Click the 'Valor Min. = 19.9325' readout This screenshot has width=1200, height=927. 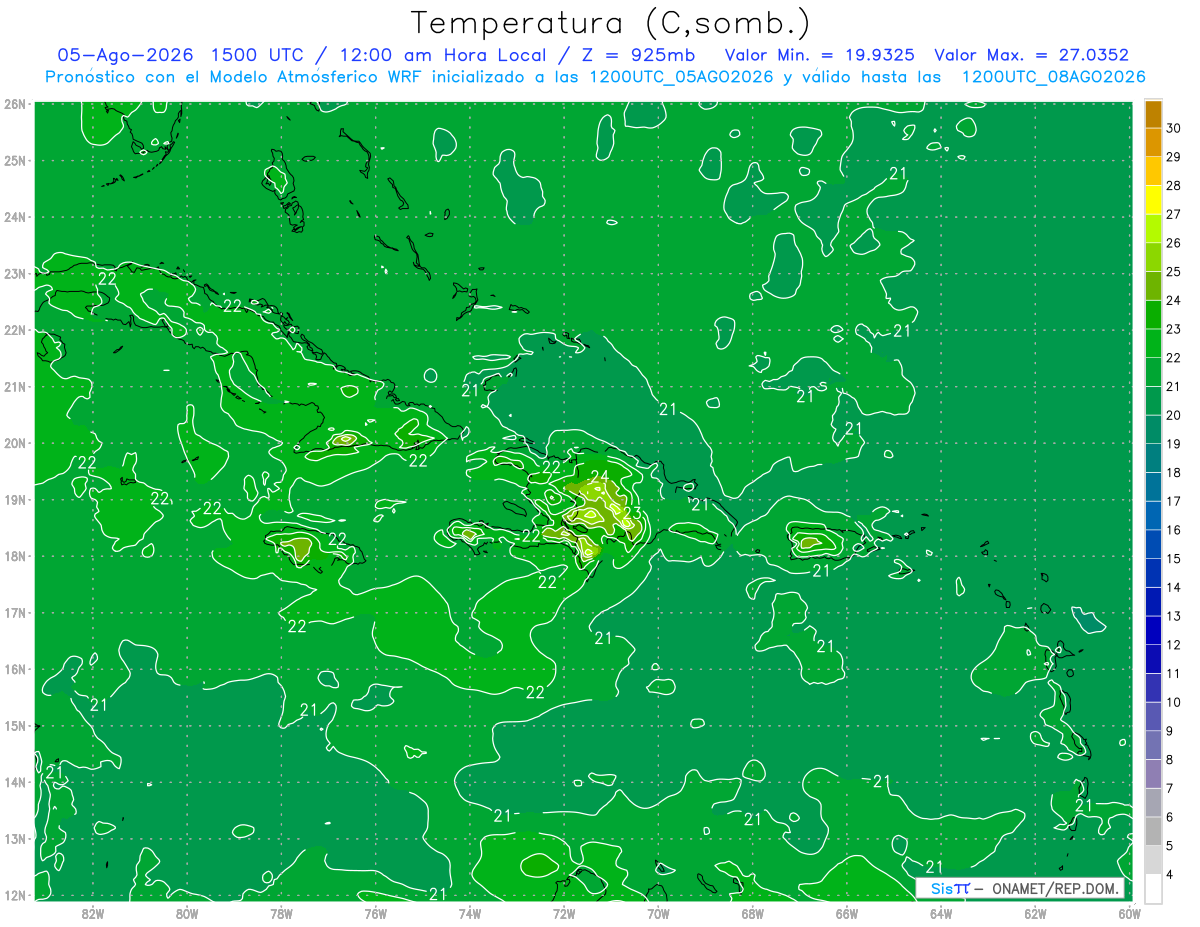tap(819, 55)
